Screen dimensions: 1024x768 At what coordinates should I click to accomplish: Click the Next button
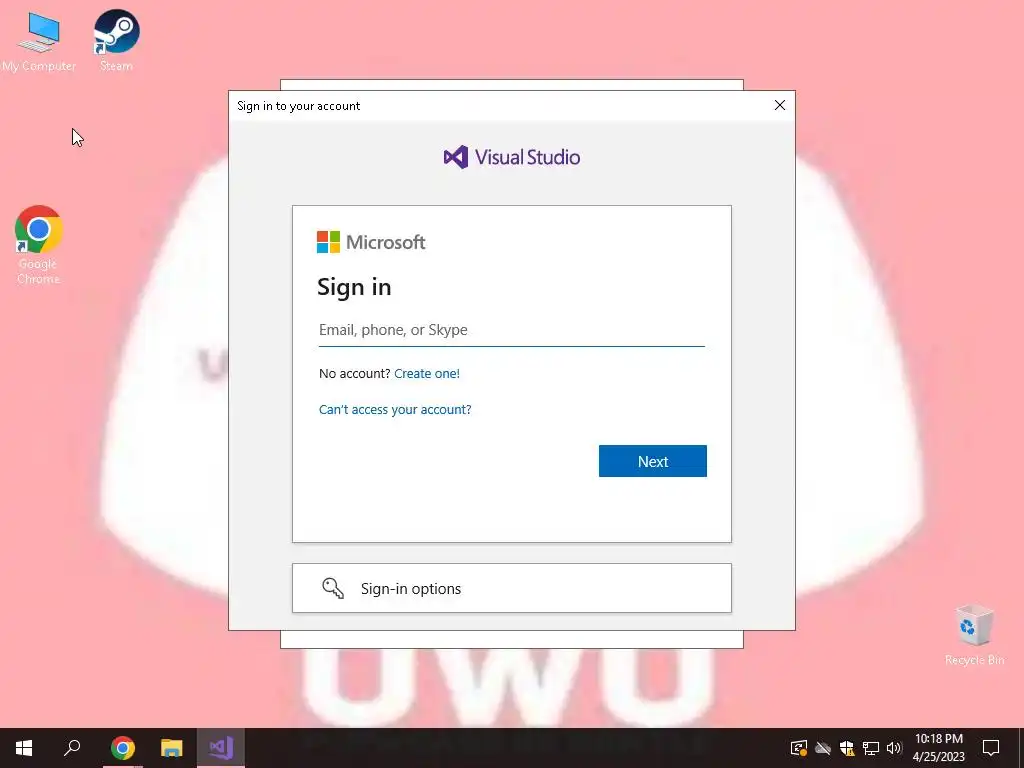click(652, 461)
